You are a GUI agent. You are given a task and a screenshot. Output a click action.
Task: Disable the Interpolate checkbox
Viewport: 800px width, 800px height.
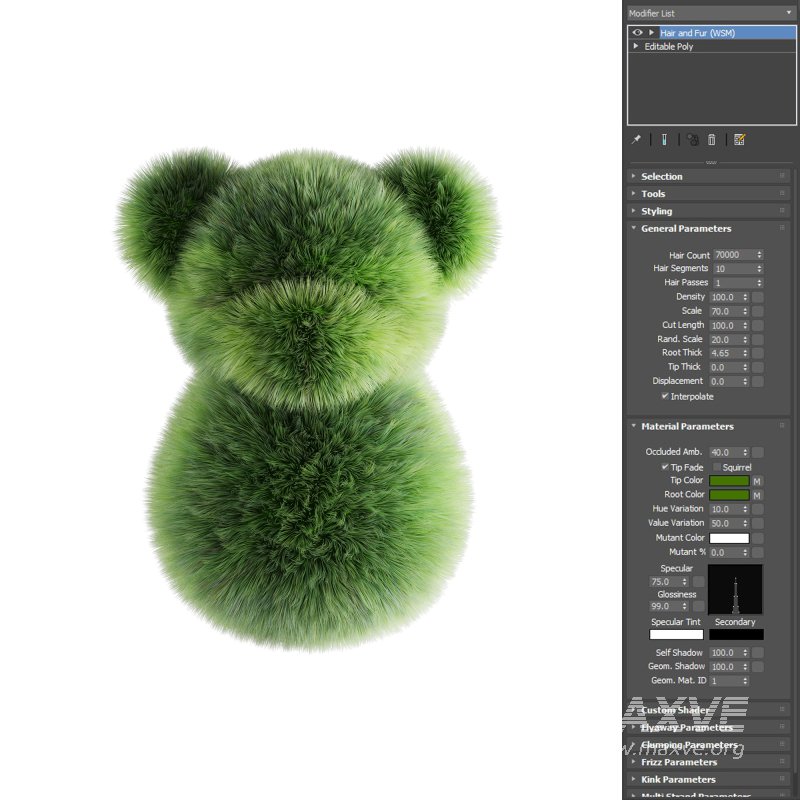665,396
